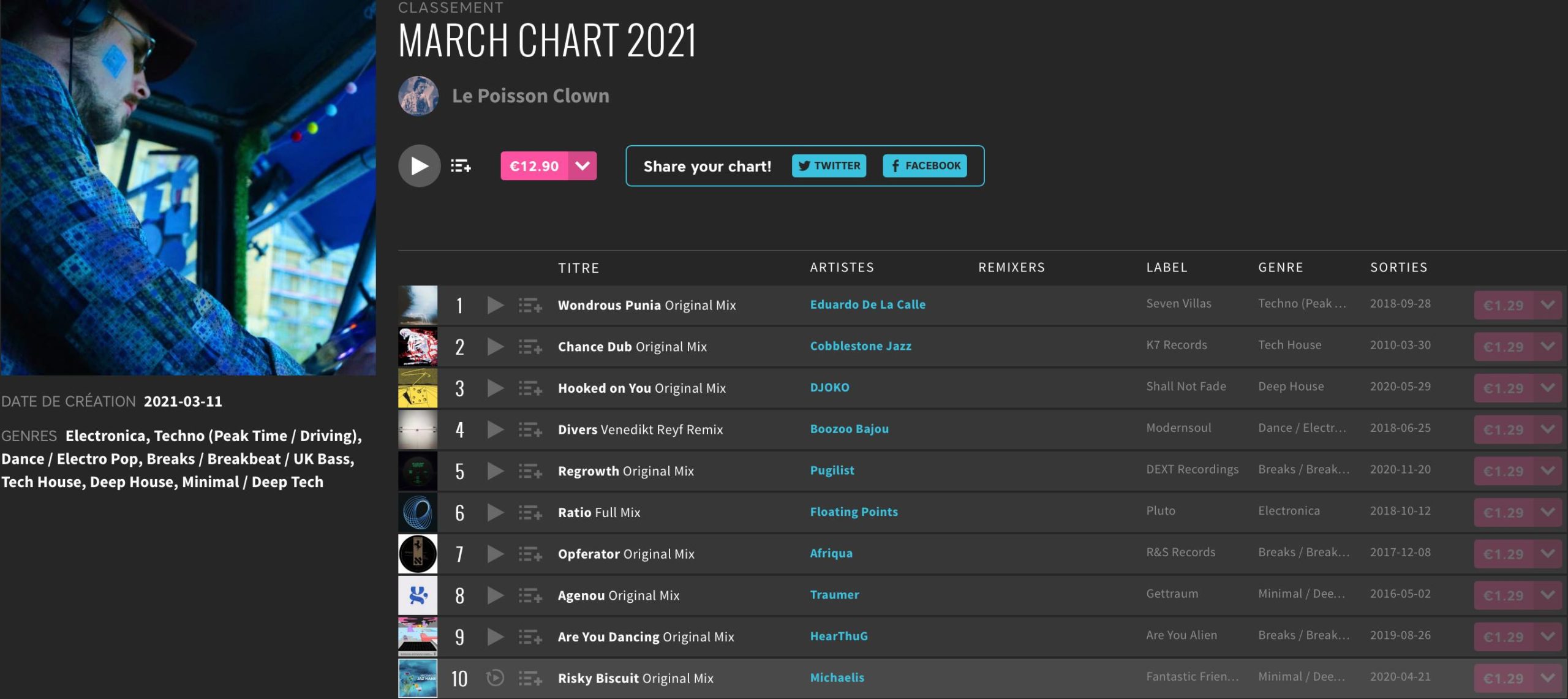The image size is (1568, 699).
Task: Open artist Michaelis
Action: coord(837,678)
